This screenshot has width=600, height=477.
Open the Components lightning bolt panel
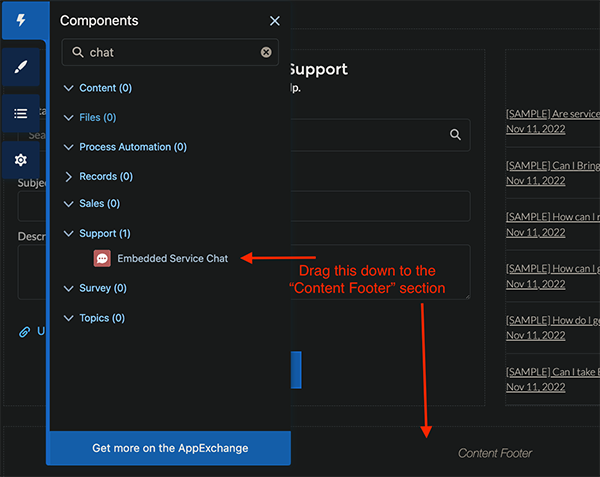click(21, 20)
